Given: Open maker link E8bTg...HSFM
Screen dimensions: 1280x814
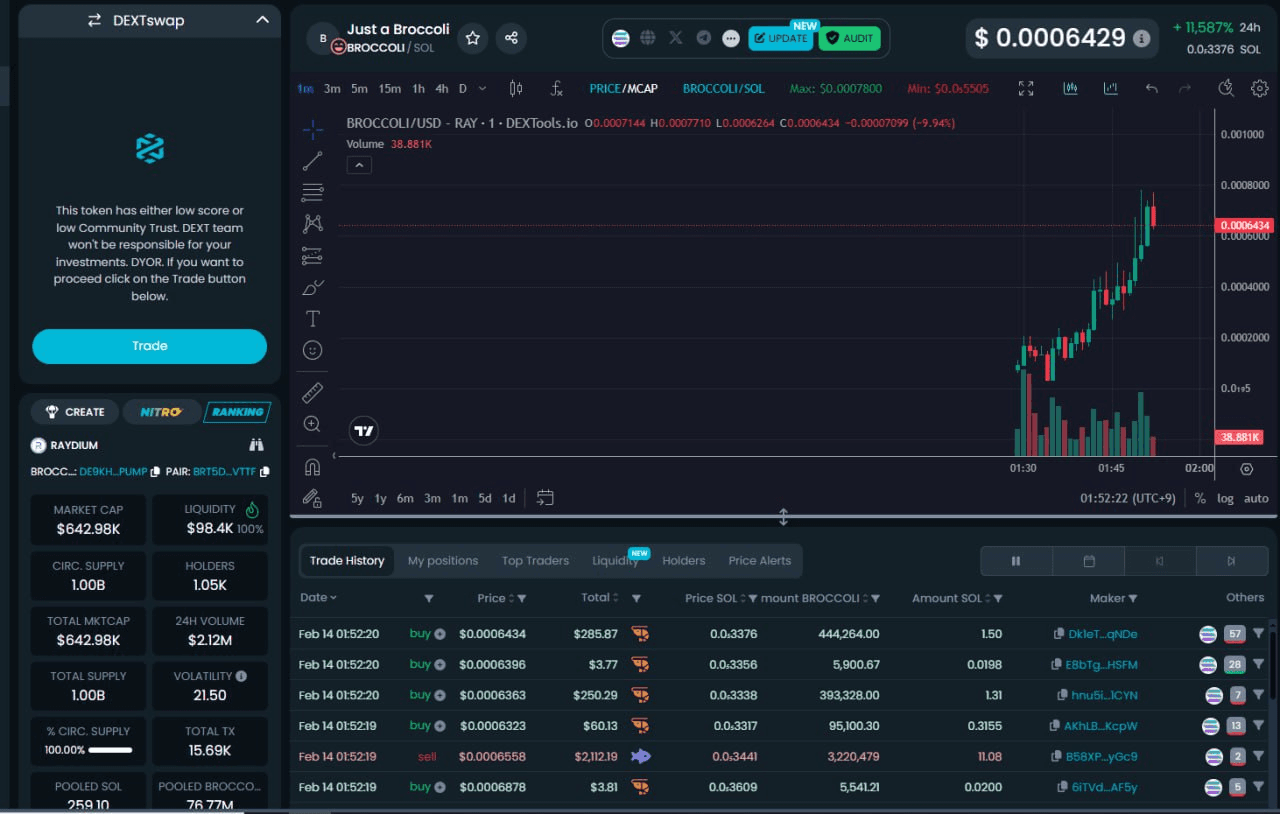Looking at the screenshot, I should 1101,664.
